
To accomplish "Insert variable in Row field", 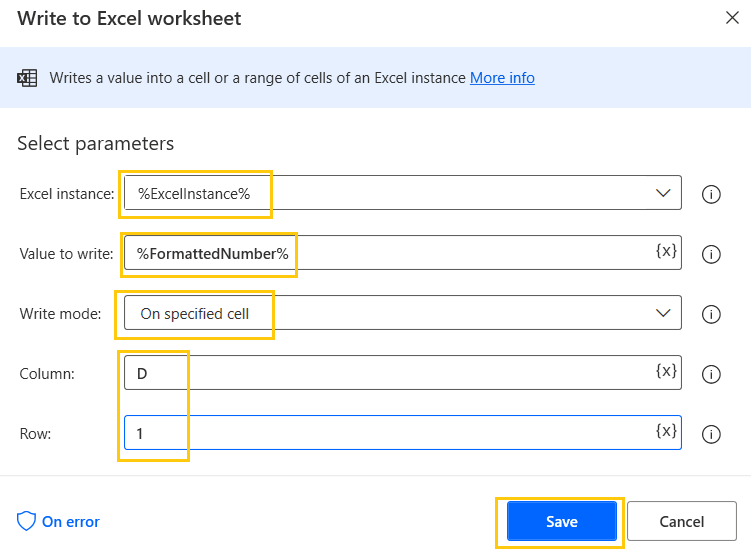I will 666,431.
